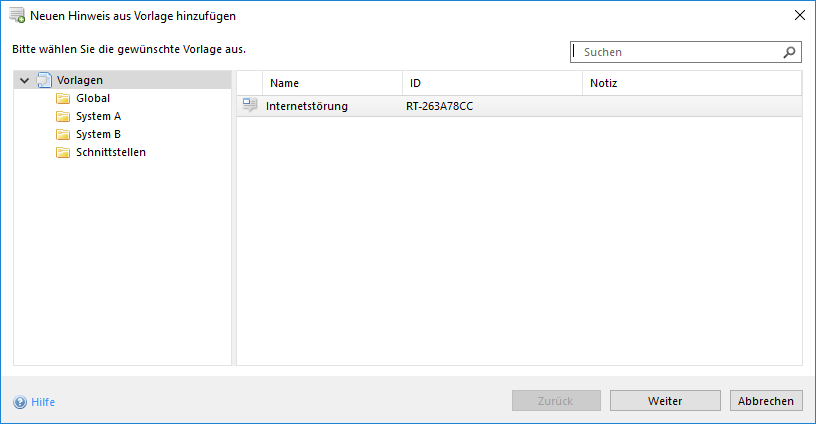Screen dimensions: 816x424
Task: Click the blue Hilfe question mark icon
Action: coord(20,402)
